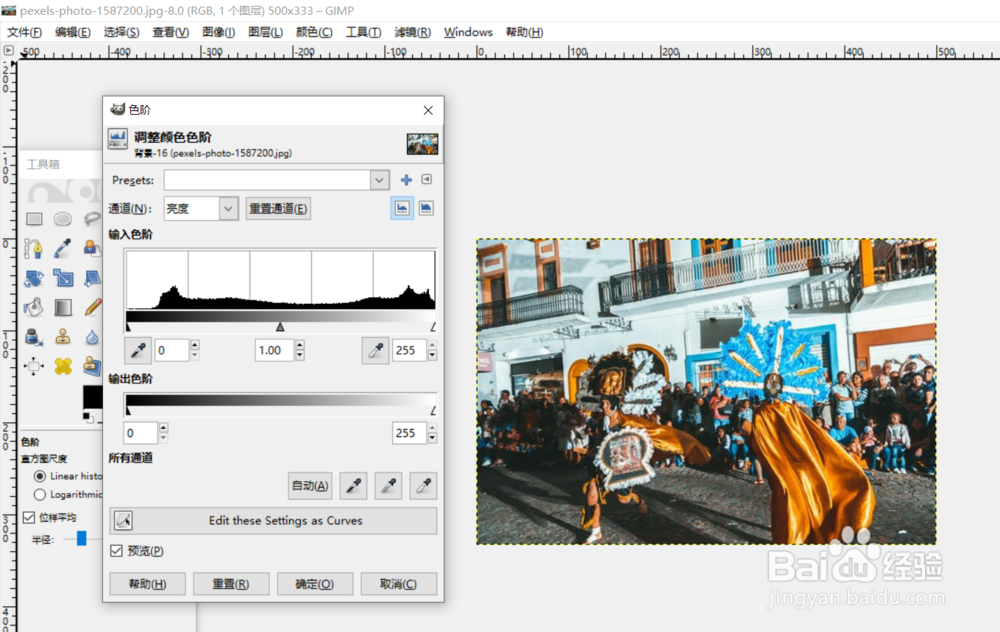This screenshot has height=632, width=1000.
Task: Click the image thumbnail in levels dialog header
Action: (422, 144)
